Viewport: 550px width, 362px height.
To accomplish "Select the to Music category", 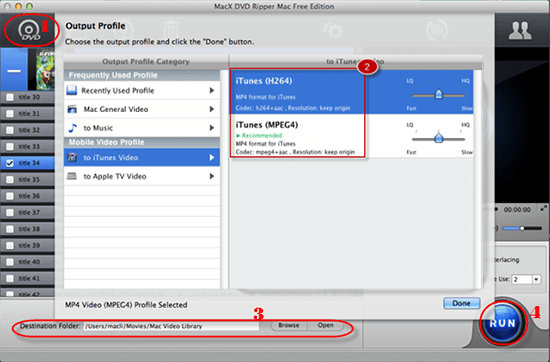I will point(142,128).
